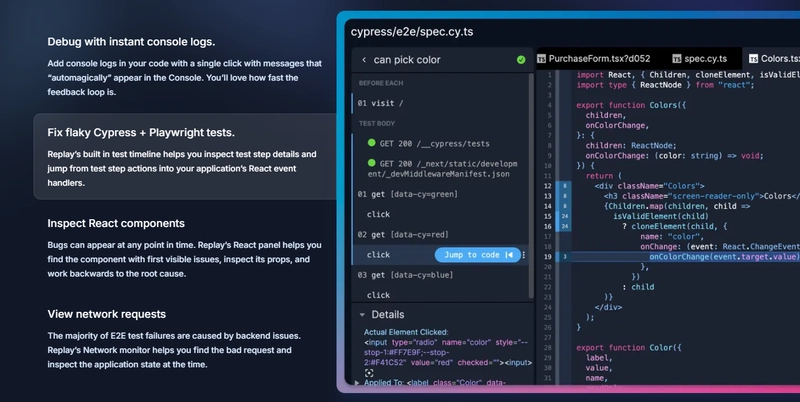Select the click step under data-cy=green
The width and height of the screenshot is (800, 402).
pos(442,214)
